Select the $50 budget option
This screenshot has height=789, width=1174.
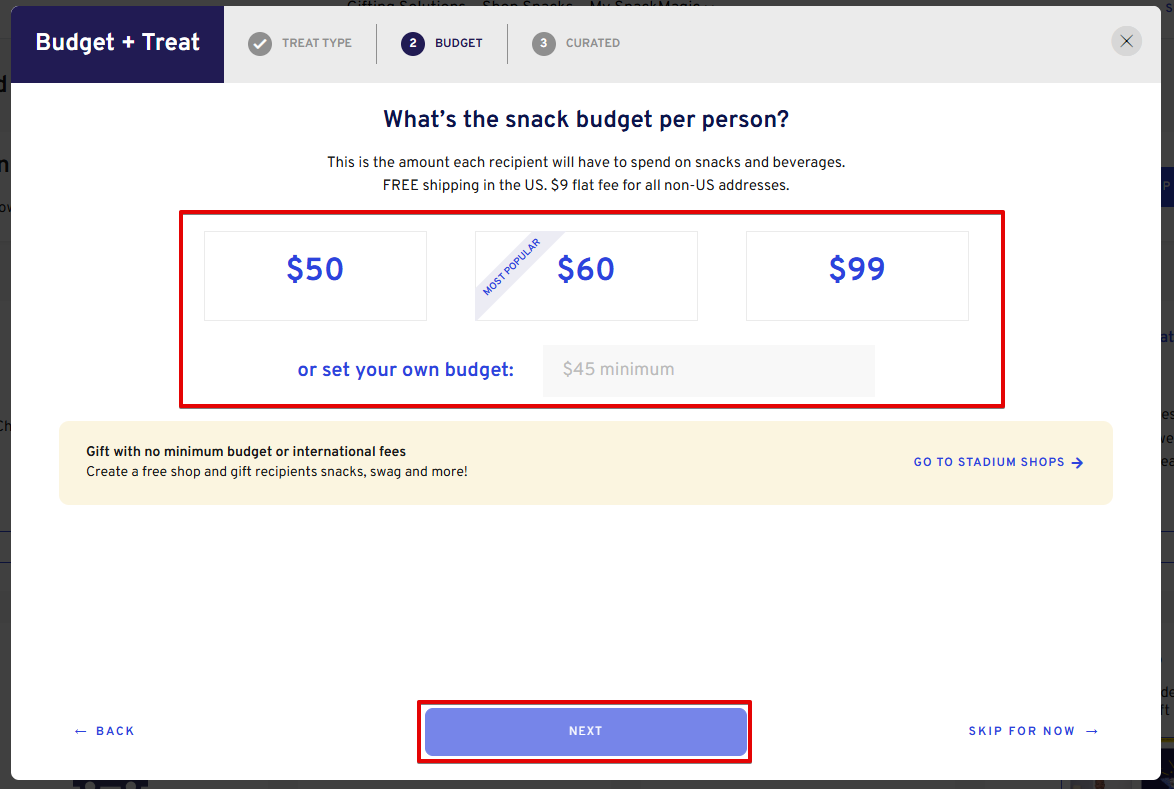click(315, 275)
